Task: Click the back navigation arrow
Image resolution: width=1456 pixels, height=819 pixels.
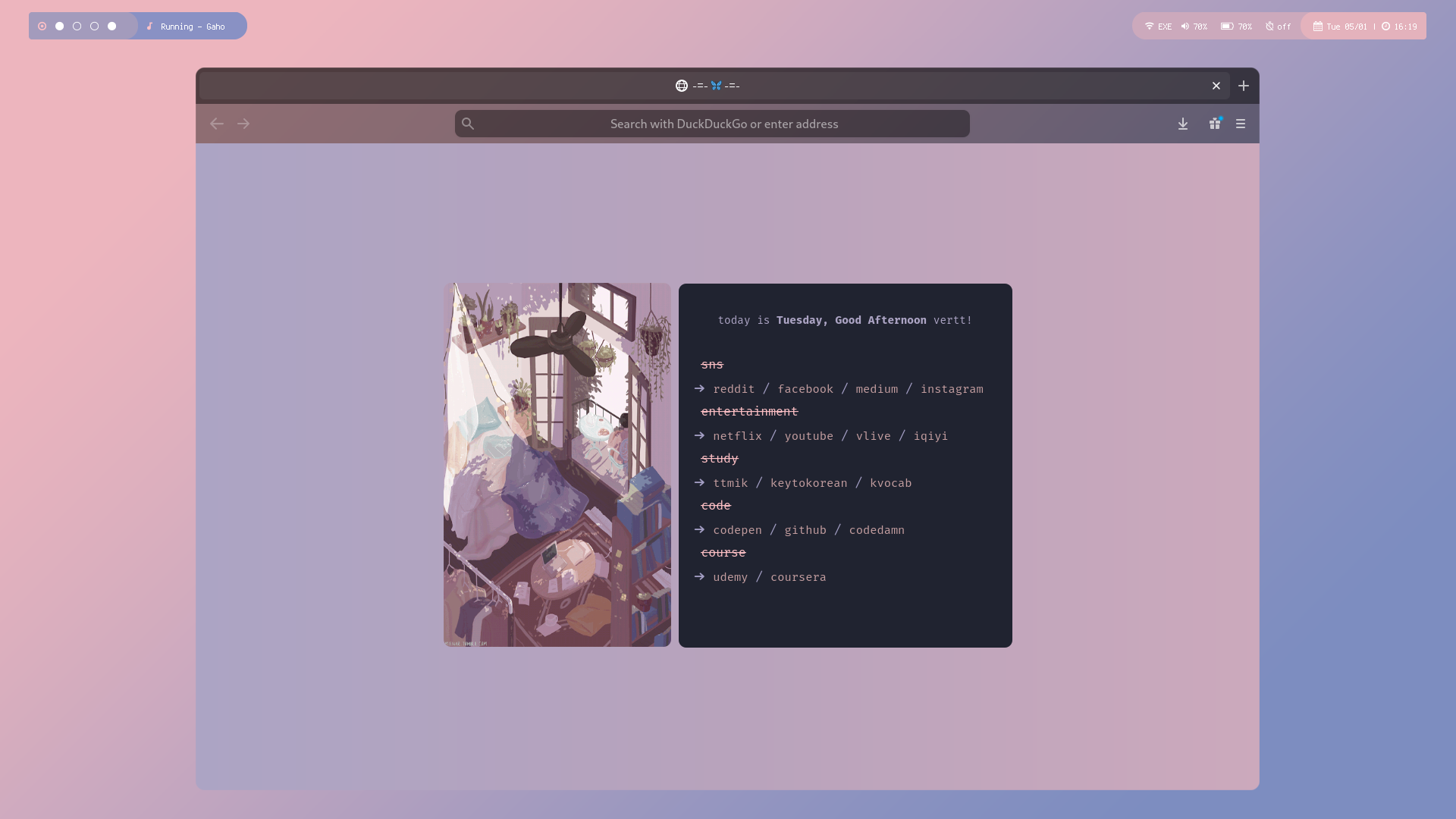Action: [217, 124]
